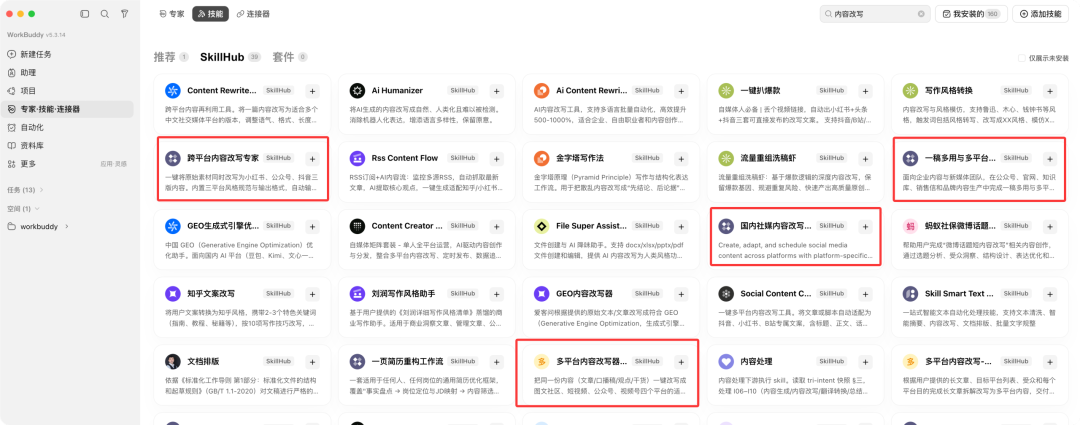Image resolution: width=1080 pixels, height=425 pixels.
Task: Toggle the sidebar panel icon
Action: [85, 14]
